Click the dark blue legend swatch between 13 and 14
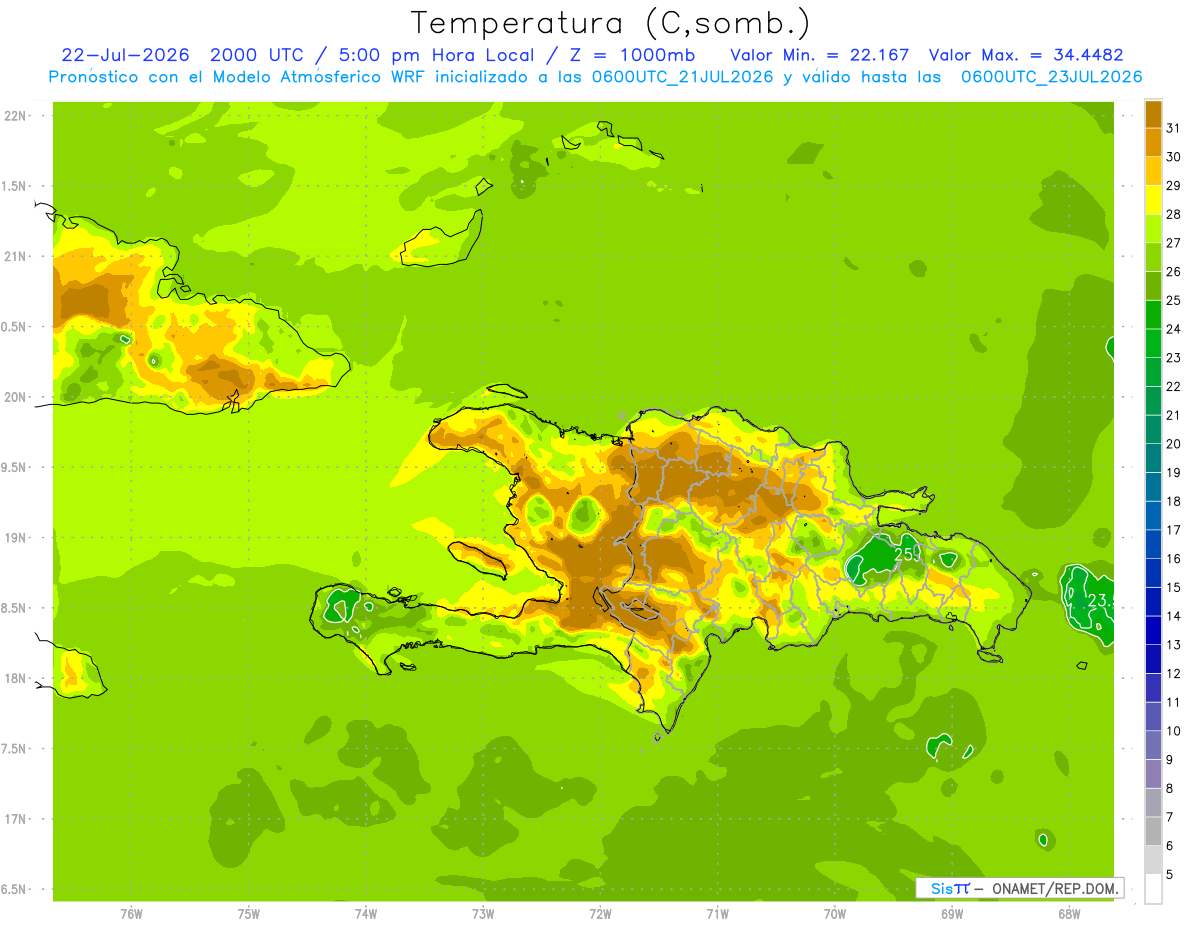Screen dimensions: 1200x927 (x=1153, y=630)
